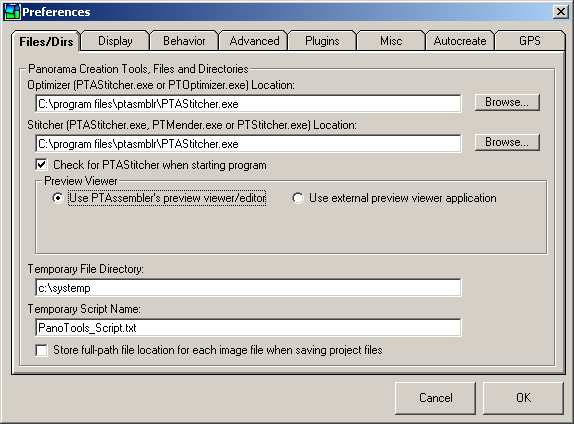Click the Optimizer location path field
Screen dimensions: 574x424
[x=248, y=104]
